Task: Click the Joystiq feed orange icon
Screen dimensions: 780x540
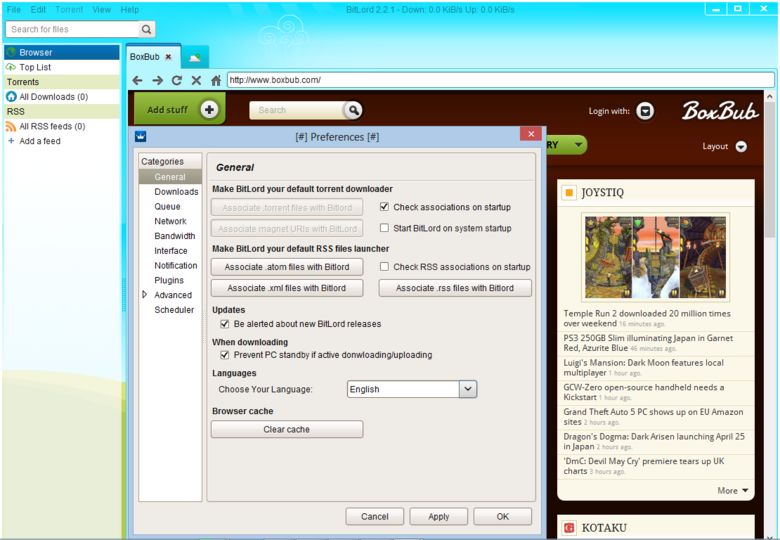Action: point(569,193)
